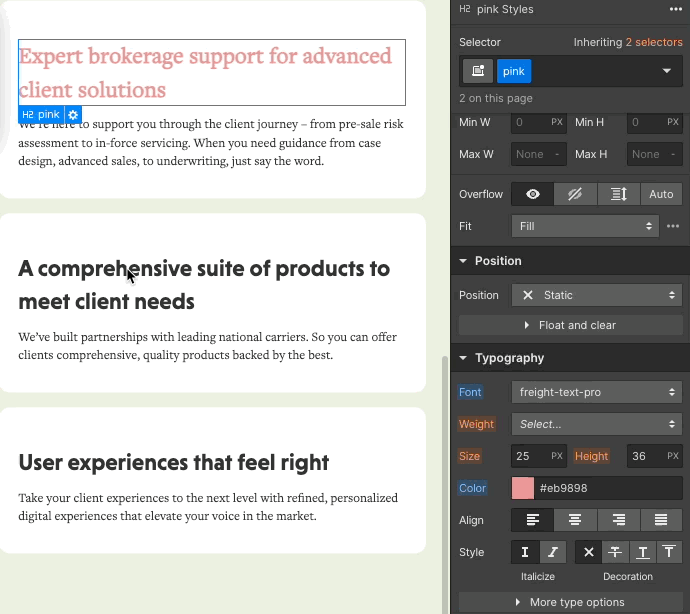Open the pink color swatch picker
The width and height of the screenshot is (690, 614).
pyautogui.click(x=523, y=488)
